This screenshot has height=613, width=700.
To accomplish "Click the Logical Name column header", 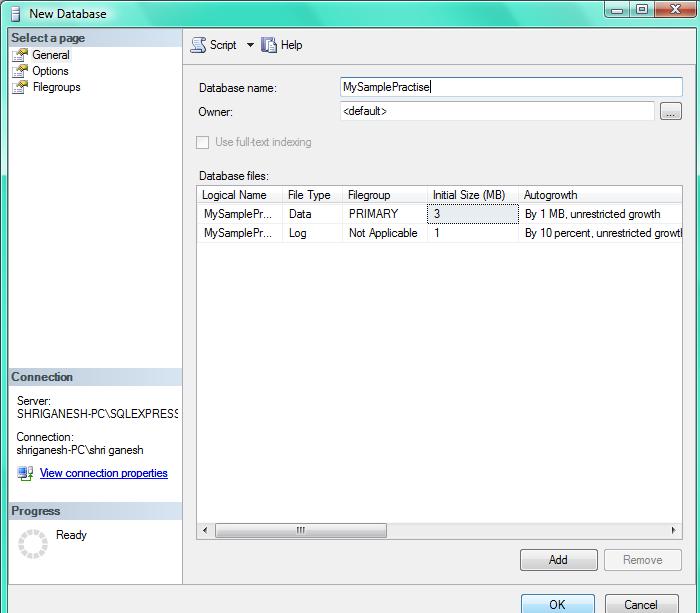I will [x=239, y=195].
